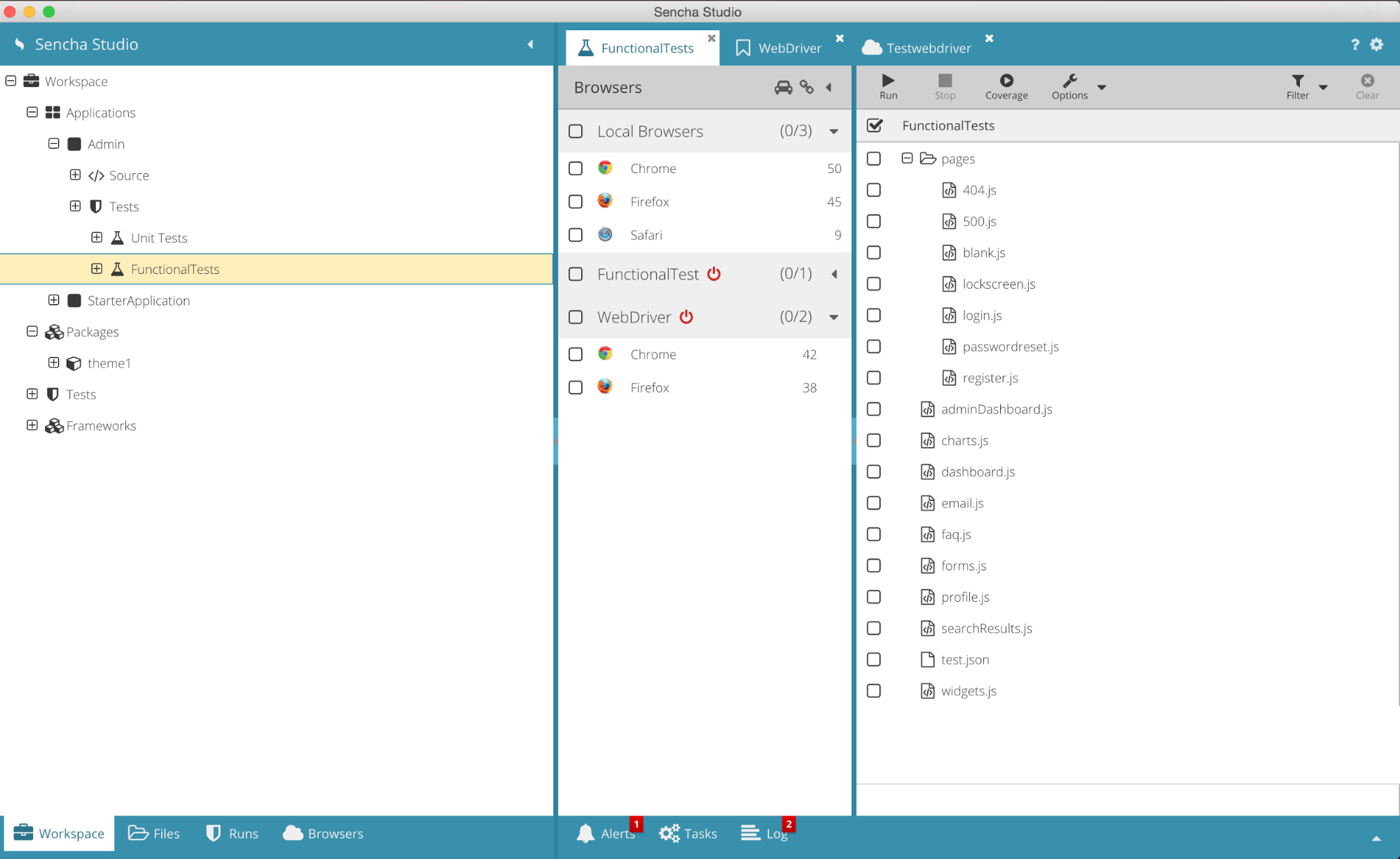This screenshot has height=859, width=1400.
Task: Click the Unit Tests flask icon
Action: tap(118, 238)
